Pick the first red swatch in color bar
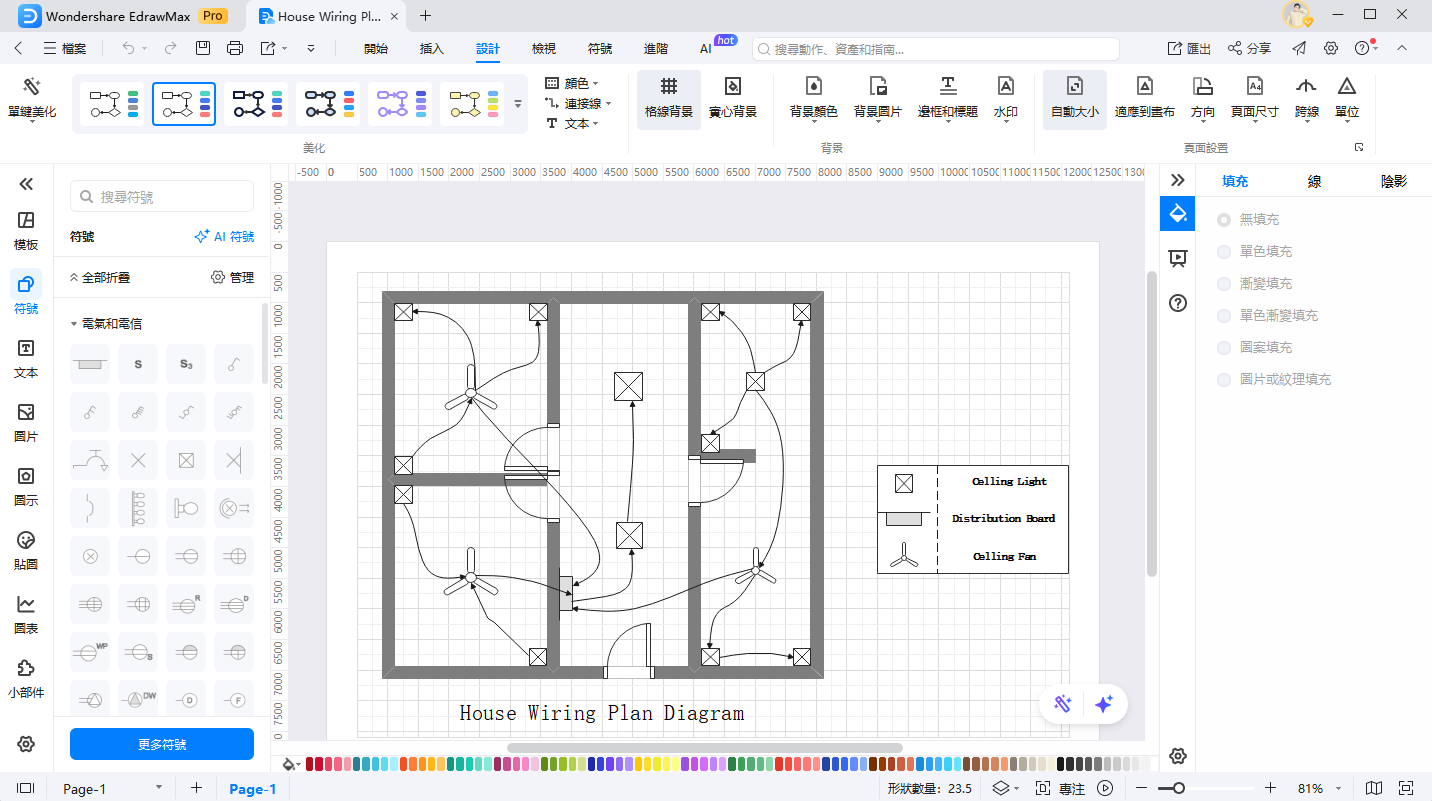The width and height of the screenshot is (1432, 801). 310,764
